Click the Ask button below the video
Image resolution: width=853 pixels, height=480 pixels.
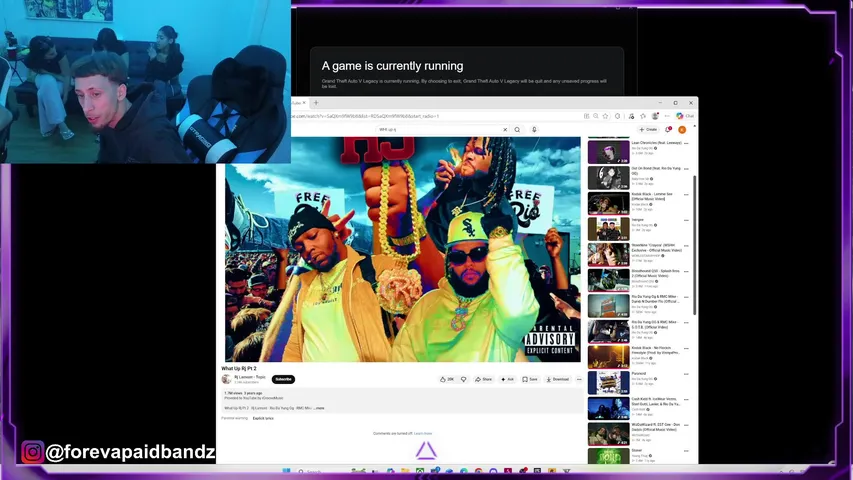pyautogui.click(x=508, y=379)
